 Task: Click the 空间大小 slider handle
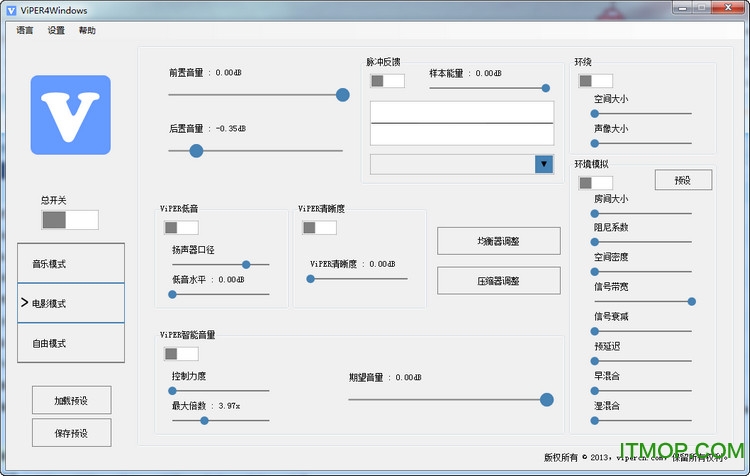(x=595, y=113)
